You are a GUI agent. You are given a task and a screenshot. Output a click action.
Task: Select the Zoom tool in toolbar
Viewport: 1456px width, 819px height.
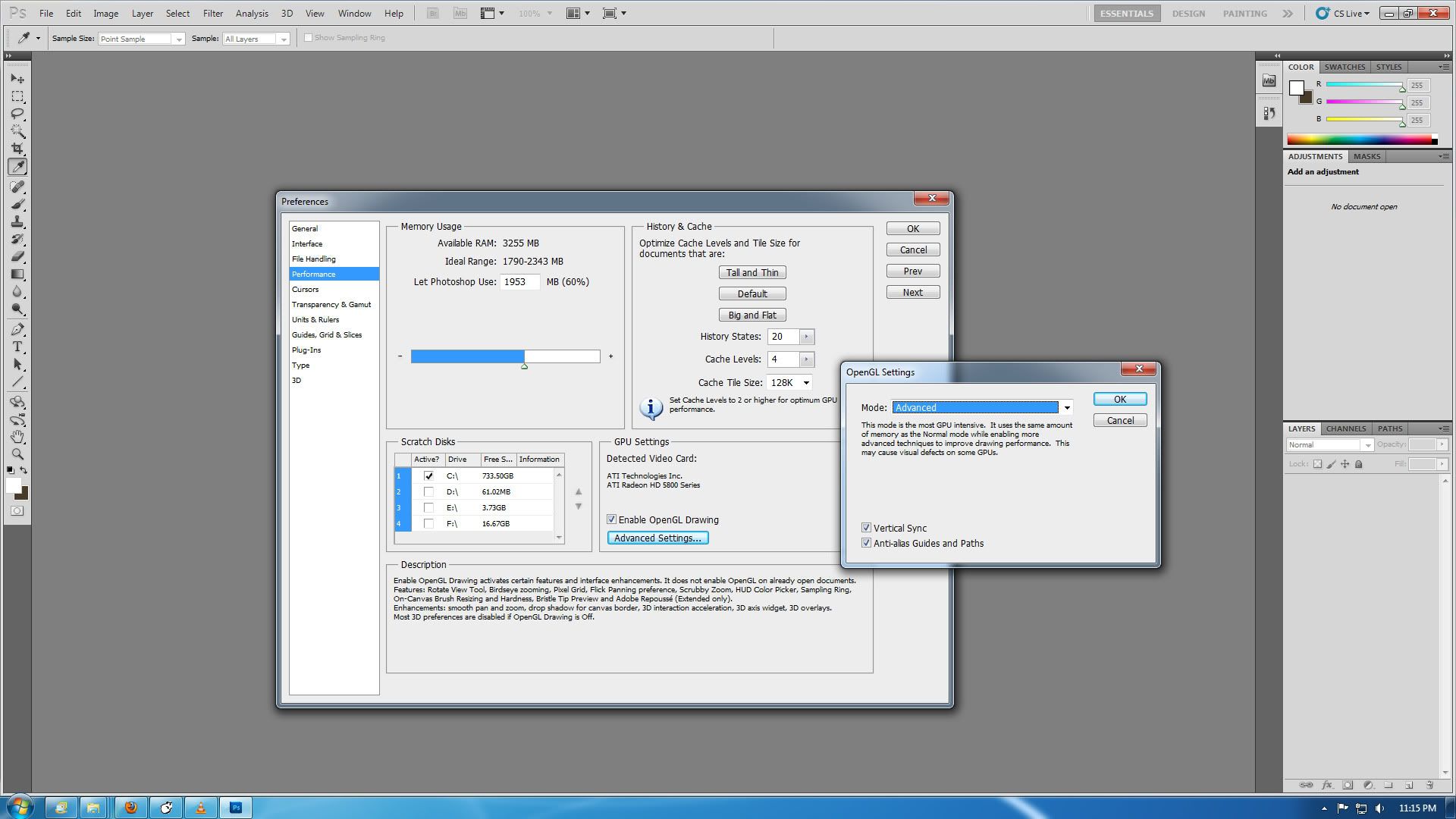pos(17,454)
